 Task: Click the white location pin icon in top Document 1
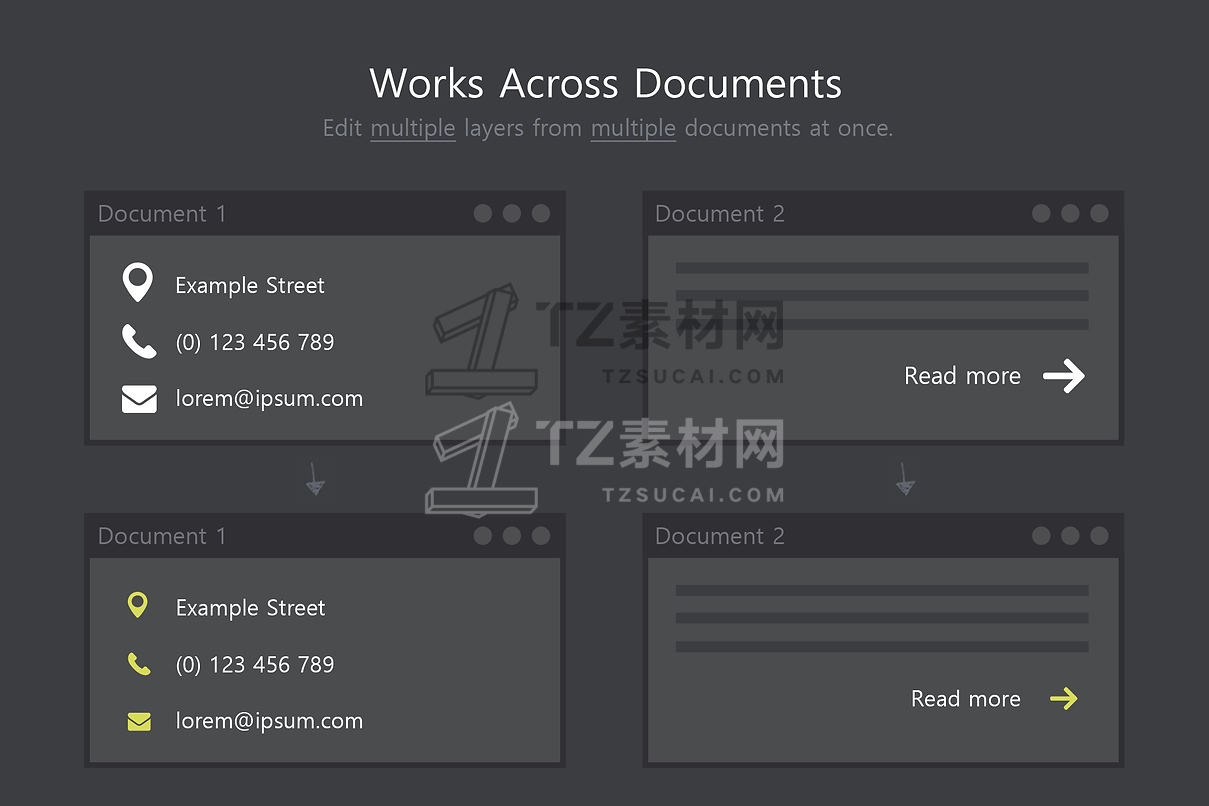coord(137,283)
